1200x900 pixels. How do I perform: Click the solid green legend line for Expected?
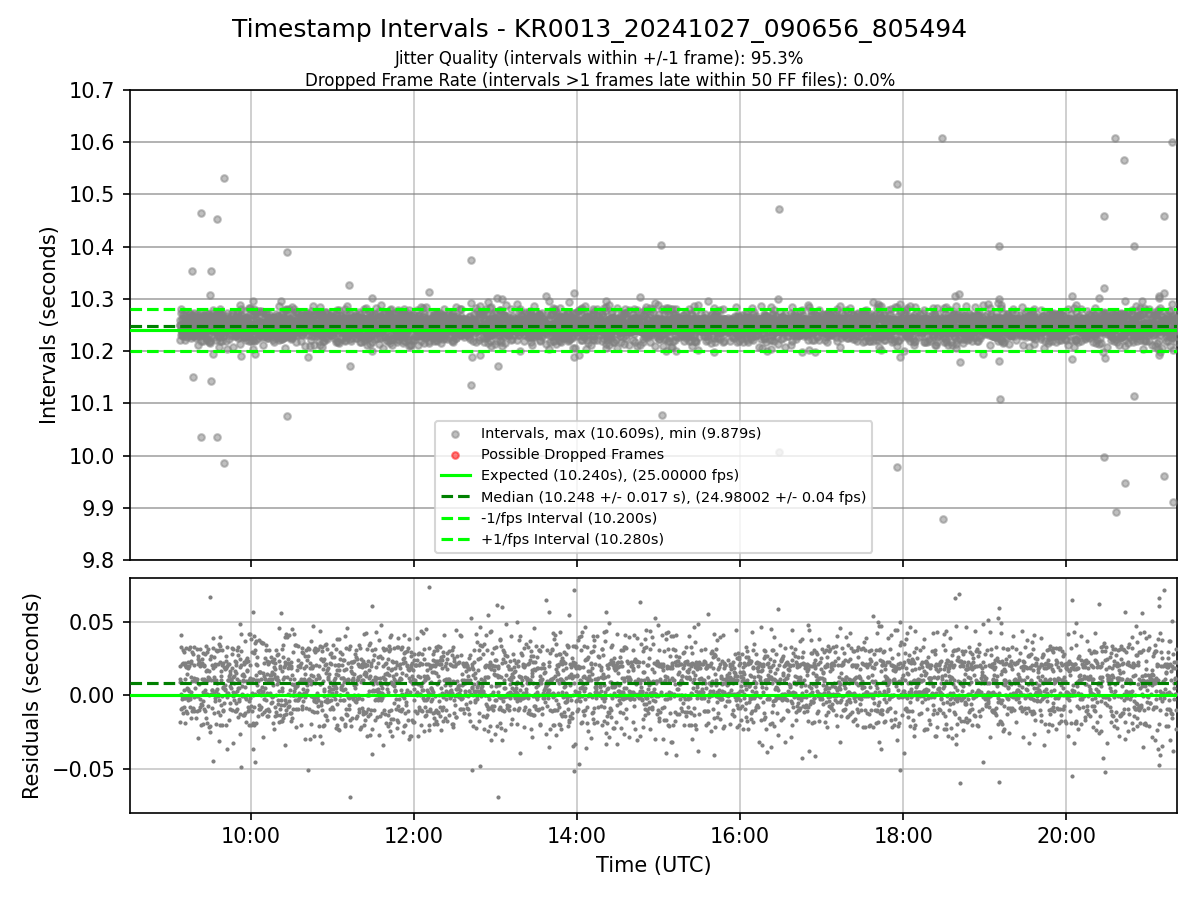click(x=455, y=475)
